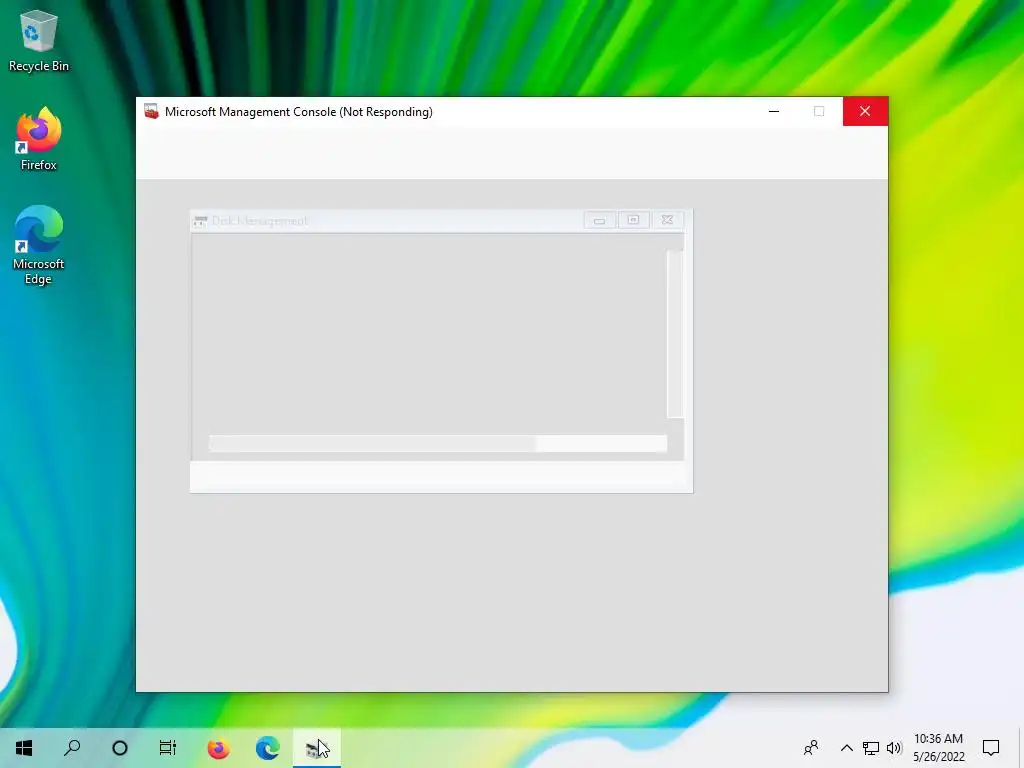Open Task View on taskbar
Viewport: 1024px width, 768px height.
(x=168, y=748)
